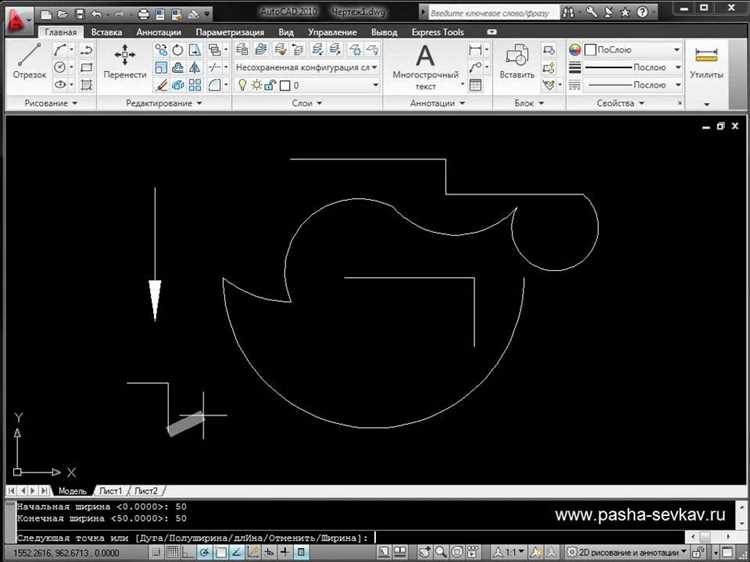Click the Перенести (Move) tool
Viewport: 750px width, 562px height.
point(125,62)
